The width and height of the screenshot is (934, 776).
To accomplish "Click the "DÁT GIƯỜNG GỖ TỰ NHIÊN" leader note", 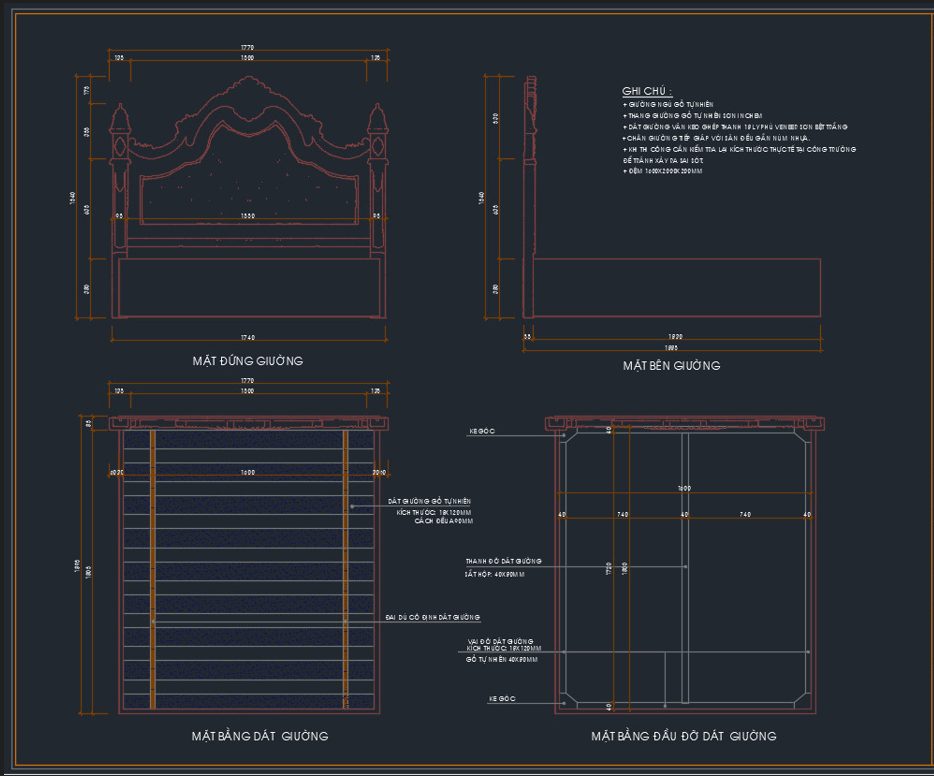I will (429, 501).
